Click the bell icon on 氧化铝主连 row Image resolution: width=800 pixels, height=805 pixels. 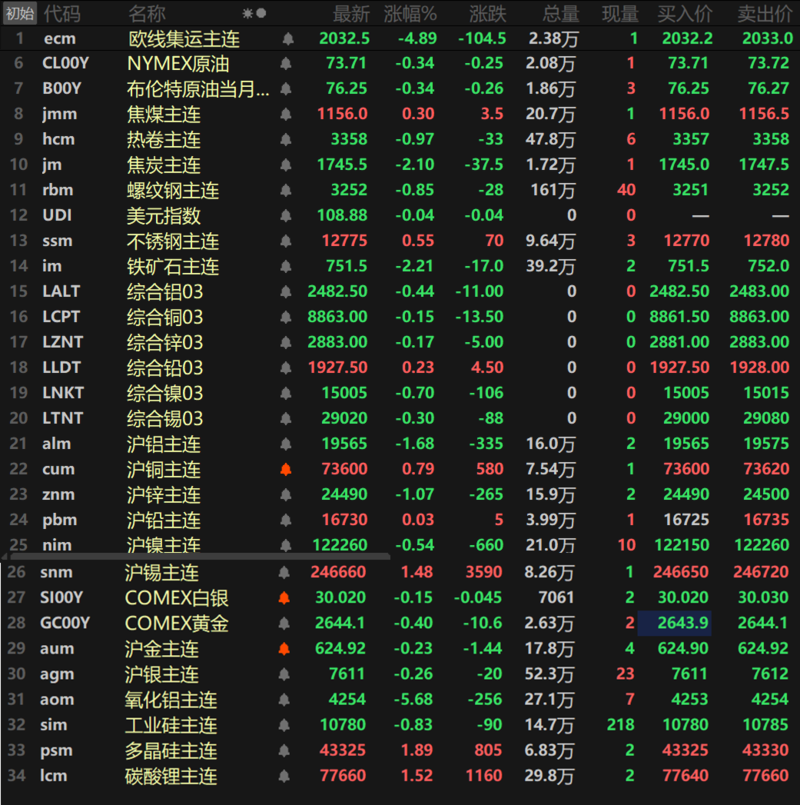(x=285, y=700)
